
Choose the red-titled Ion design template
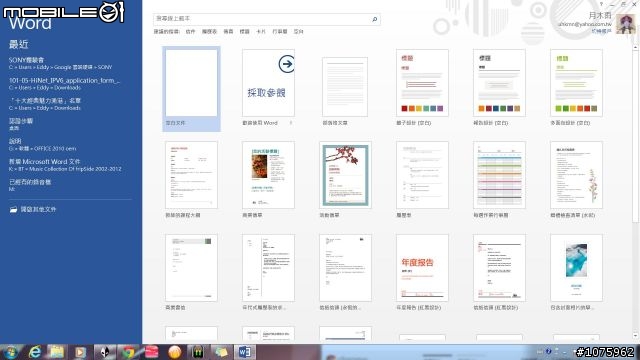point(422,83)
